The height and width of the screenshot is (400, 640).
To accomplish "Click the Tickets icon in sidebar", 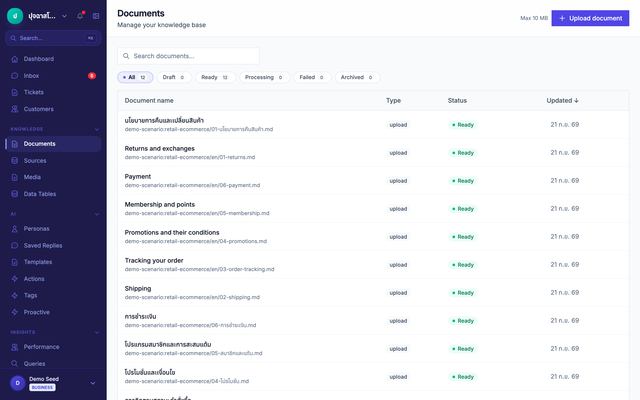I will click(x=15, y=92).
